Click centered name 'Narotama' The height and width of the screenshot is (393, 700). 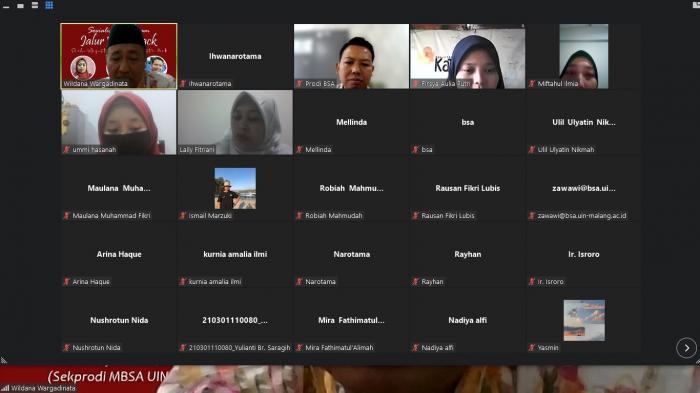click(x=351, y=255)
